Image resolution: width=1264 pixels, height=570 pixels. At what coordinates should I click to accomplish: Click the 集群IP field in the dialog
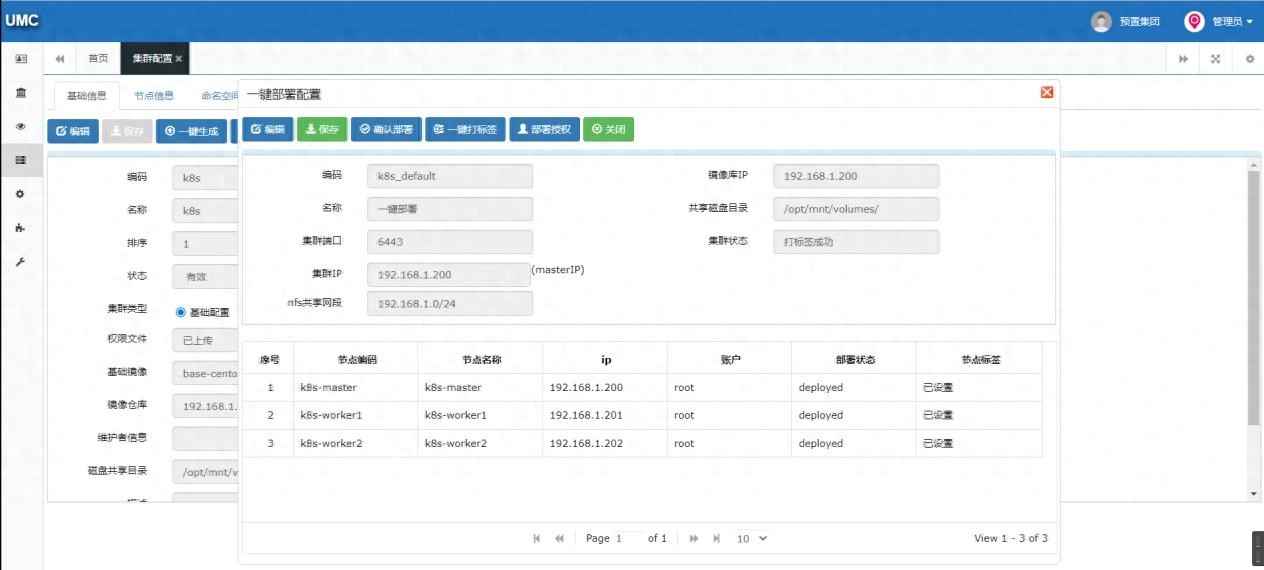448,275
